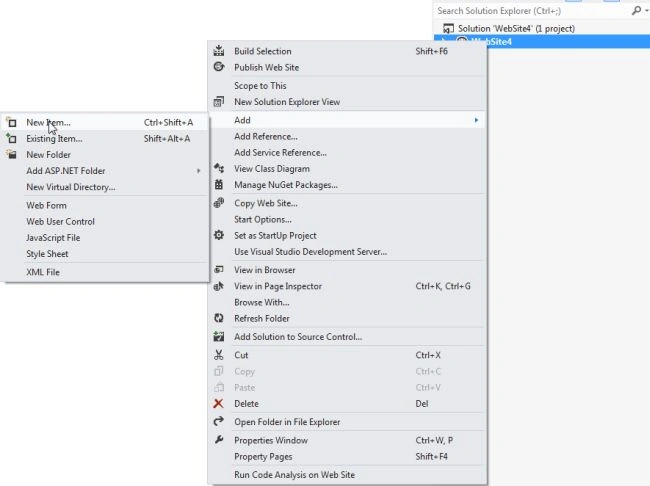Viewport: 650px width, 486px height.
Task: Click the New Item icon in submenu
Action: 12,122
